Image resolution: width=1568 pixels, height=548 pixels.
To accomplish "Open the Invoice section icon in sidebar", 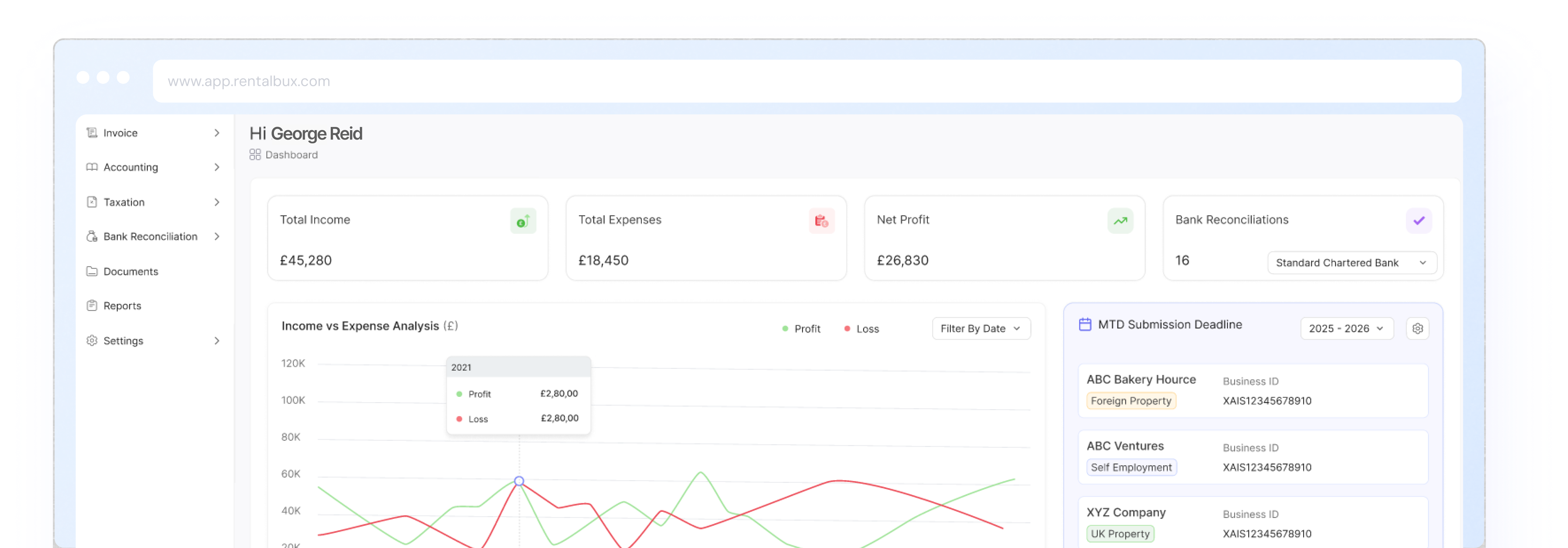I will tap(91, 133).
